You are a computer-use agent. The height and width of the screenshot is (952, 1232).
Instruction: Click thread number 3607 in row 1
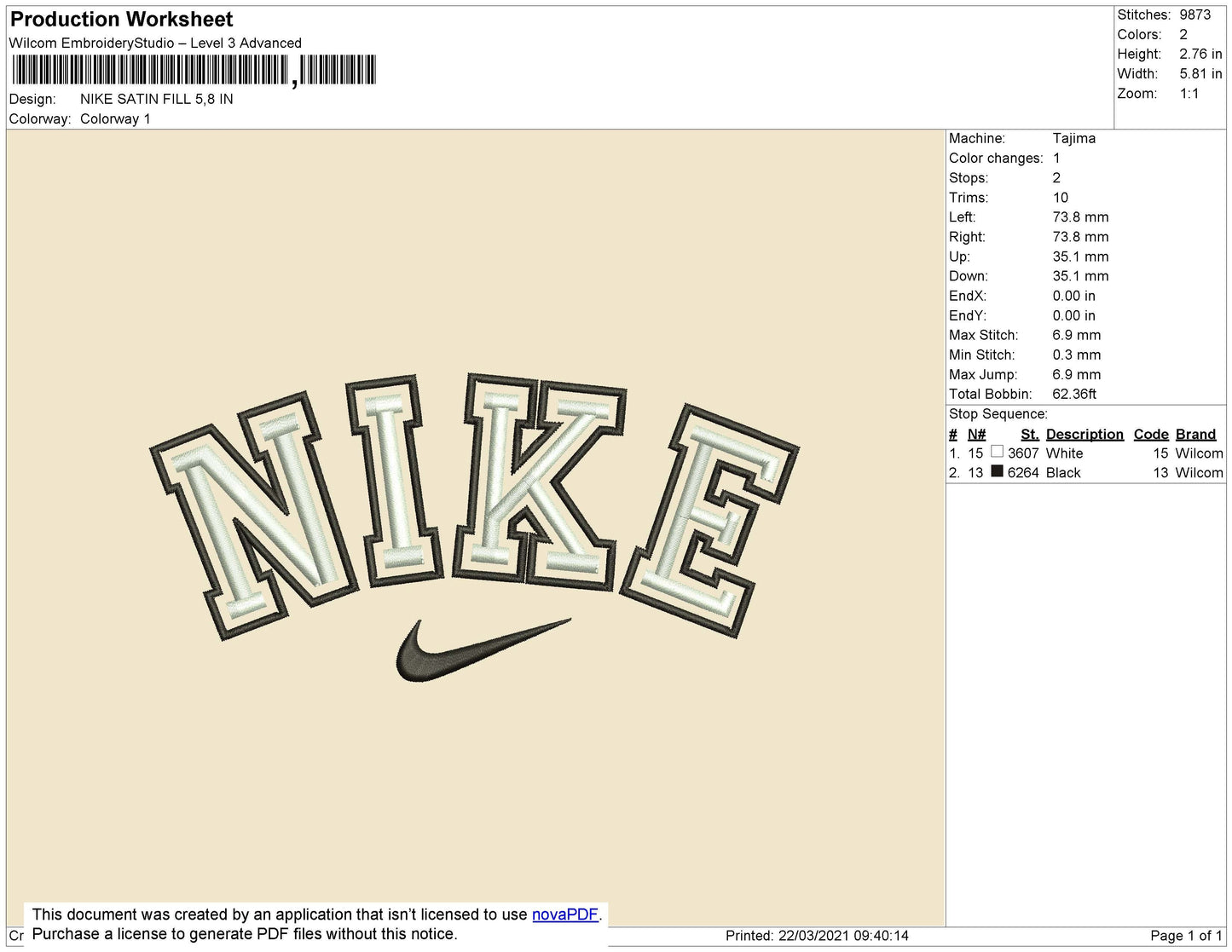click(1023, 453)
